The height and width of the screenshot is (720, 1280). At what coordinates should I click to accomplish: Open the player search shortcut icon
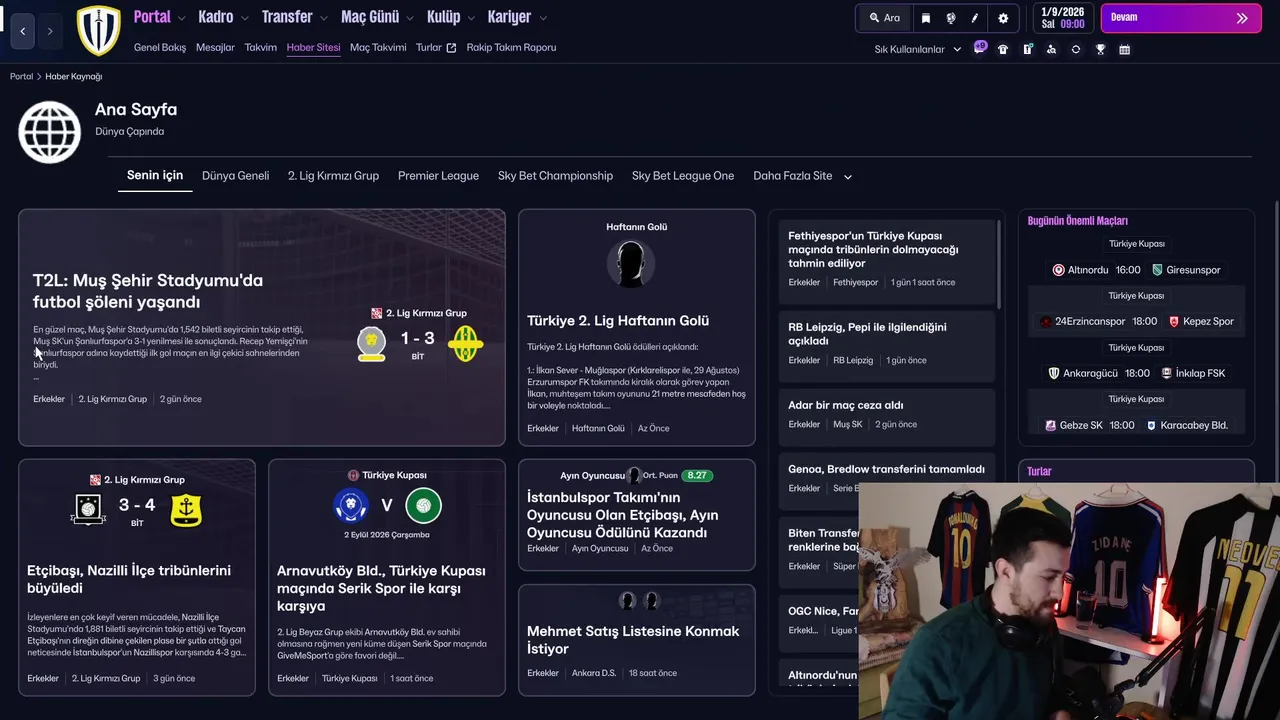point(1051,49)
